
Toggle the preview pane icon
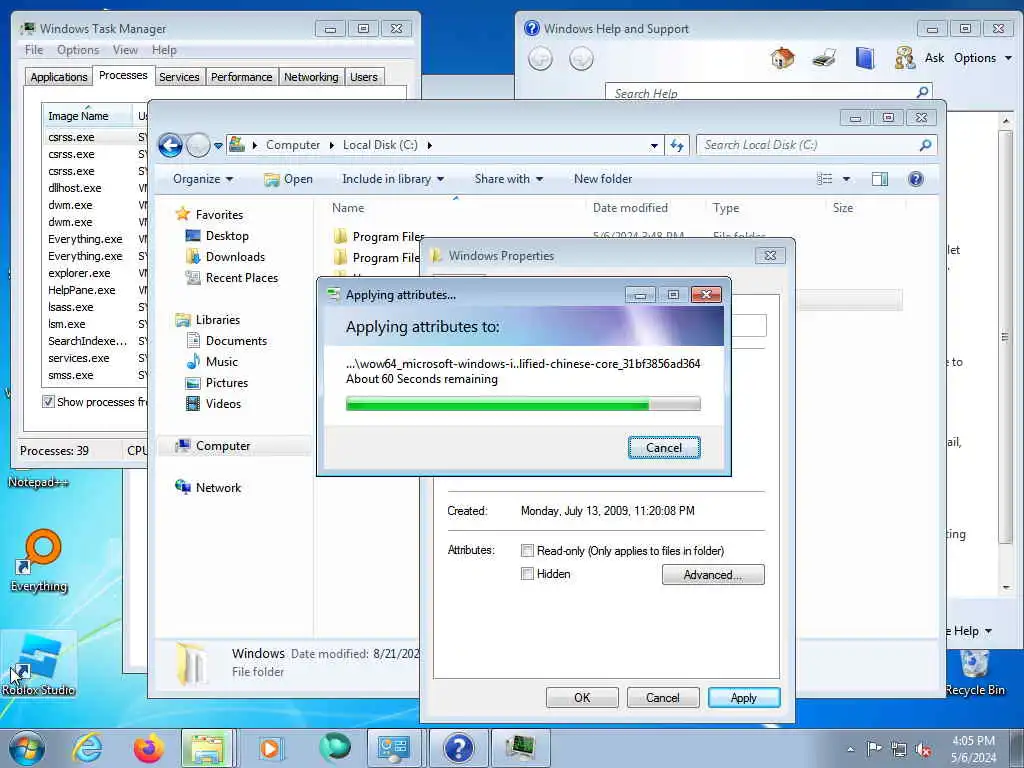[880, 179]
